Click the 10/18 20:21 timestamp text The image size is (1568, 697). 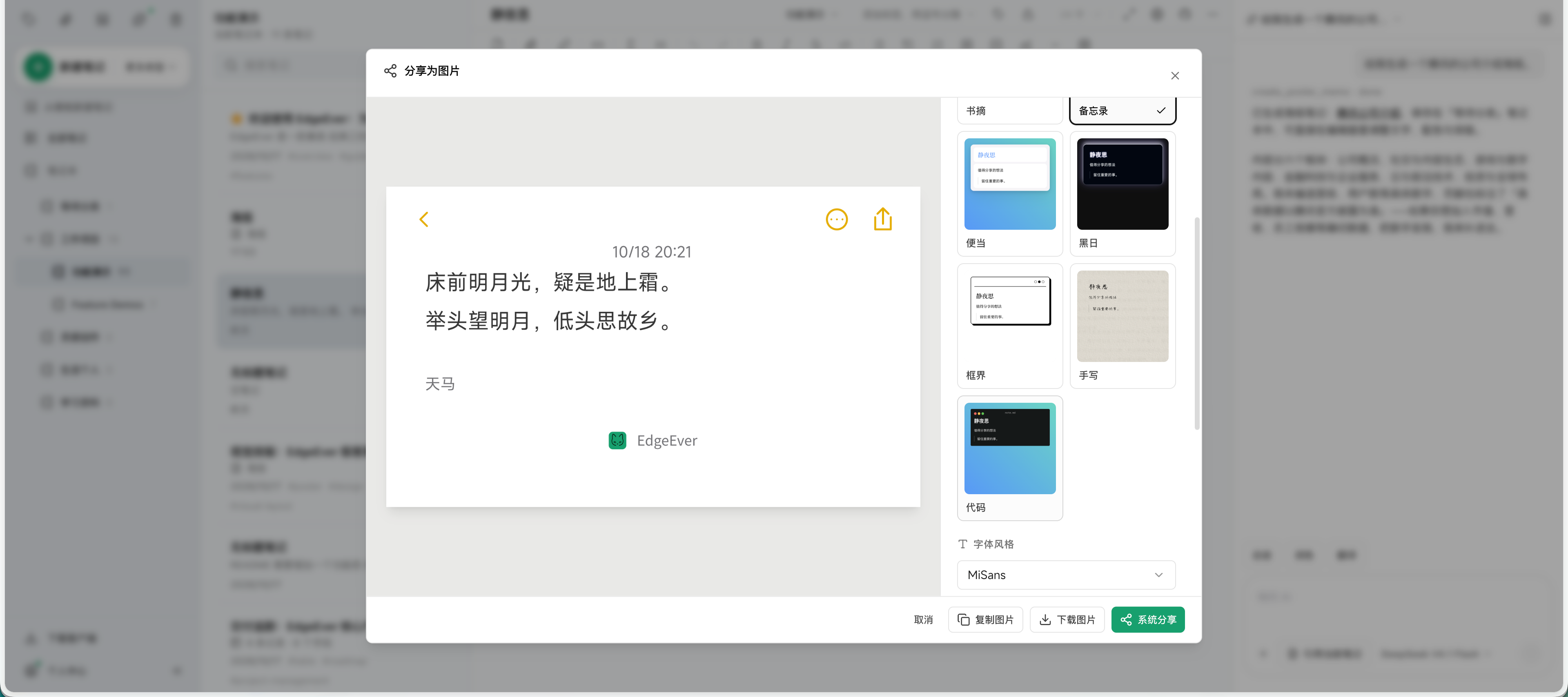coord(651,252)
